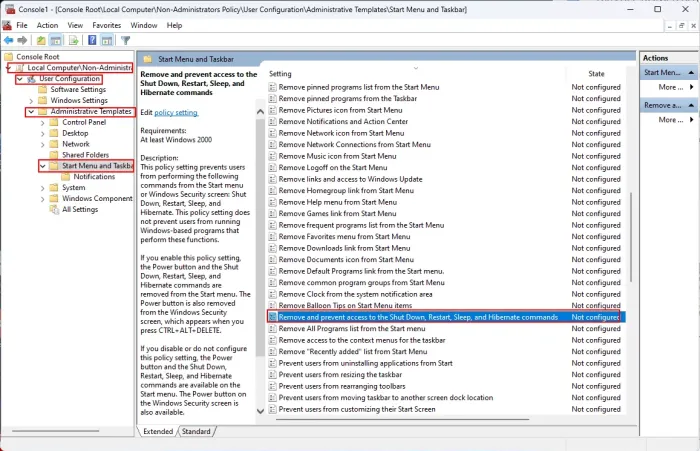
Task: Open More... under Remove a... in Actions
Action: 671,120
